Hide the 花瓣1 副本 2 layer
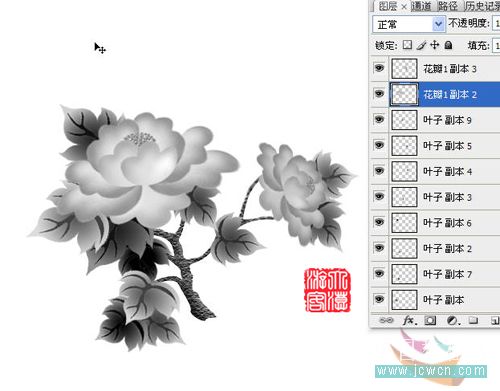The width and height of the screenshot is (500, 391). pyautogui.click(x=379, y=94)
